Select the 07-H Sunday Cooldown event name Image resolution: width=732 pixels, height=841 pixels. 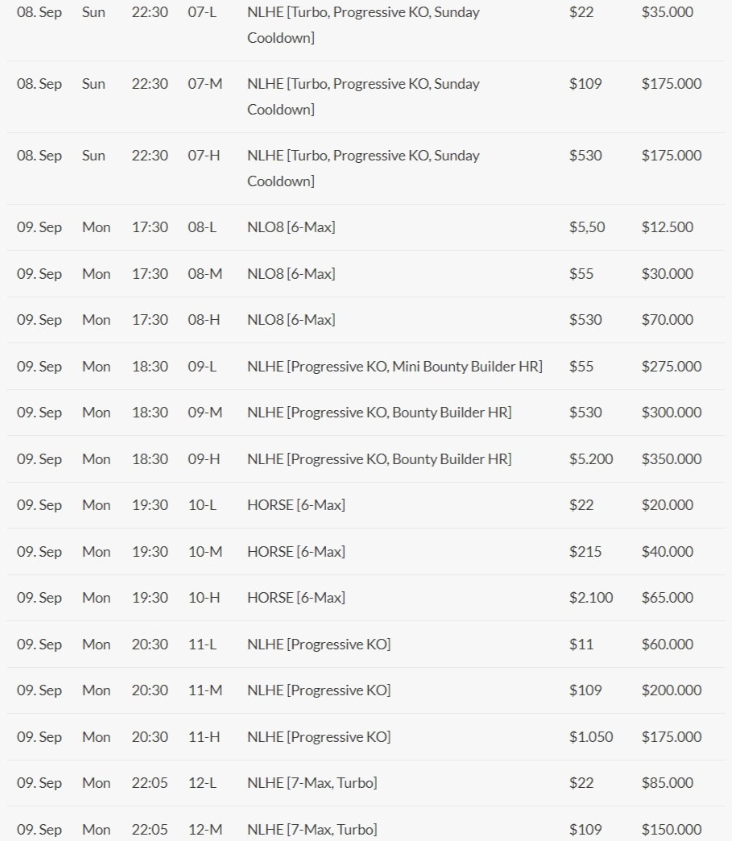362,167
